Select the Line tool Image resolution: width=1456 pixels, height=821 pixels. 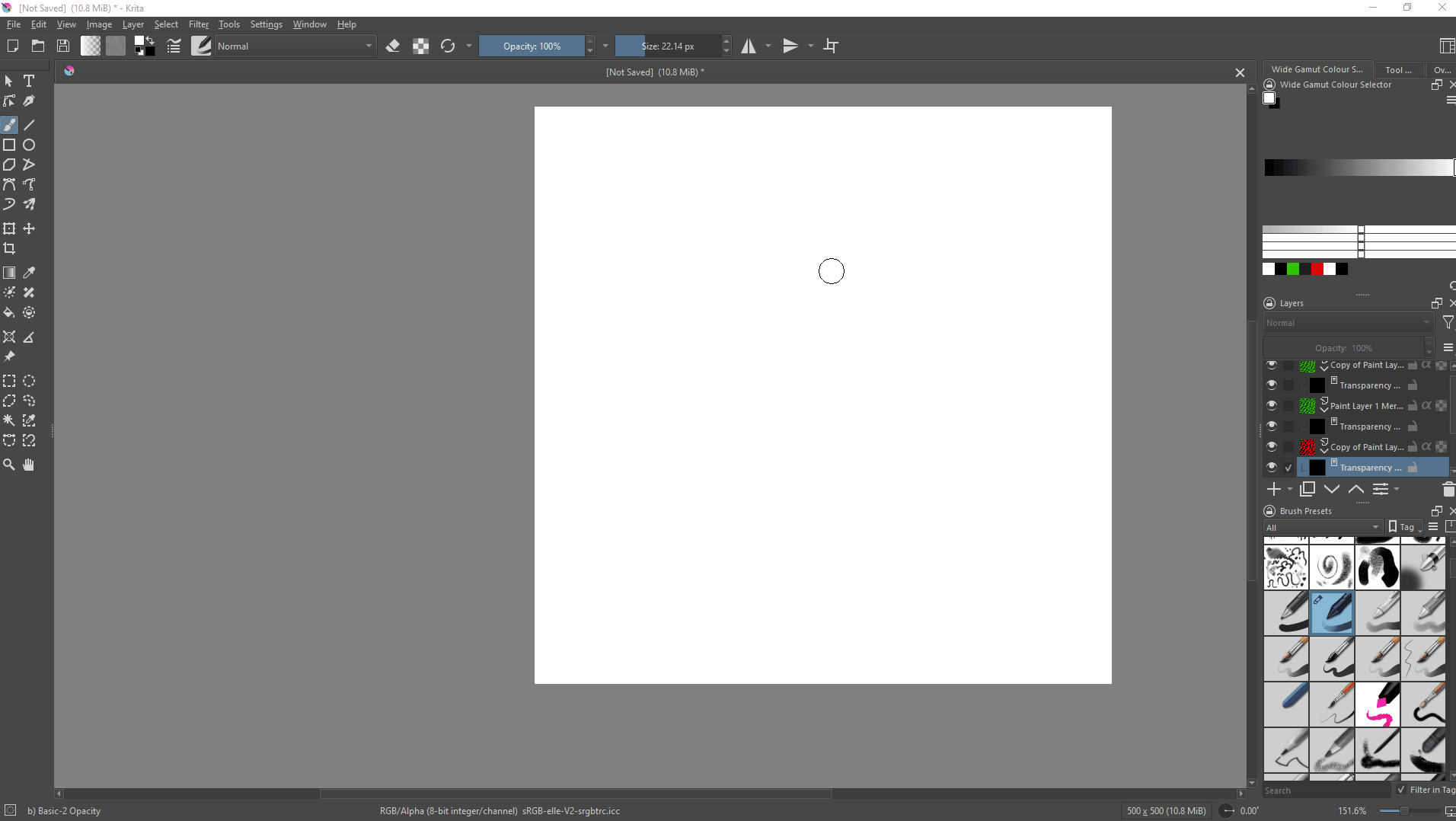pyautogui.click(x=29, y=125)
